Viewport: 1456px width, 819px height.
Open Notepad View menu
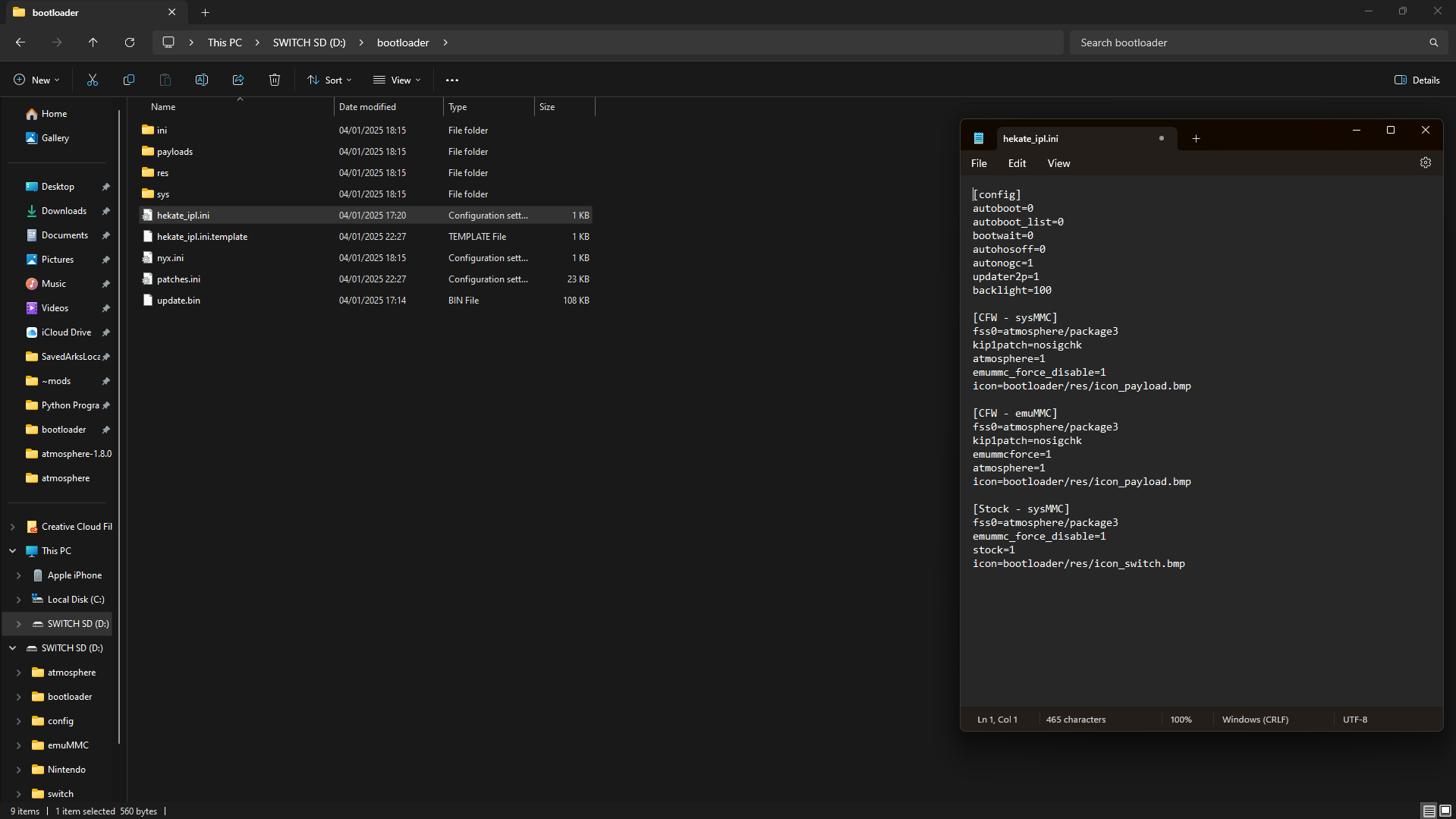pos(1058,163)
